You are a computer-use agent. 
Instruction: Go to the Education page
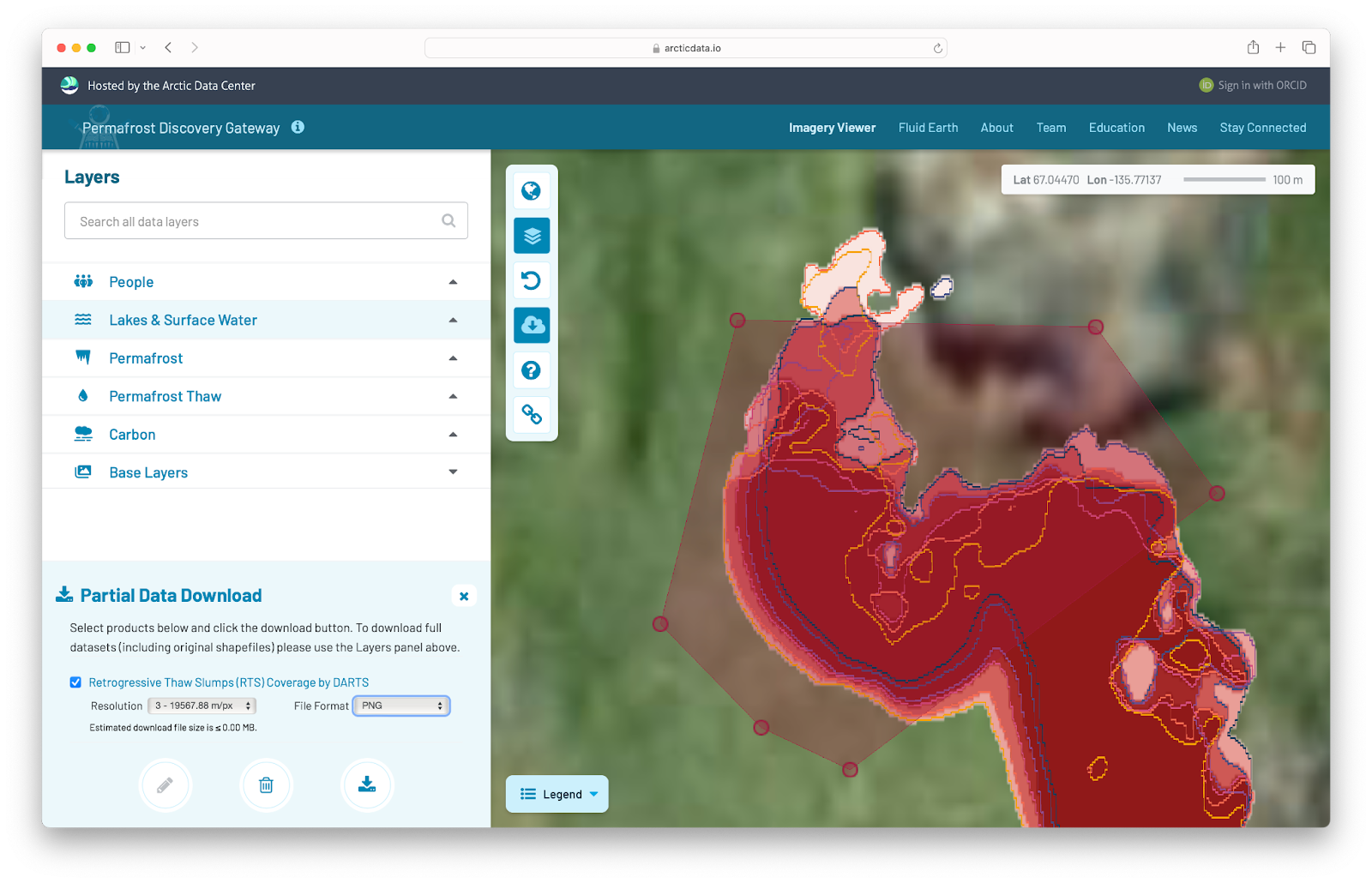click(1116, 128)
